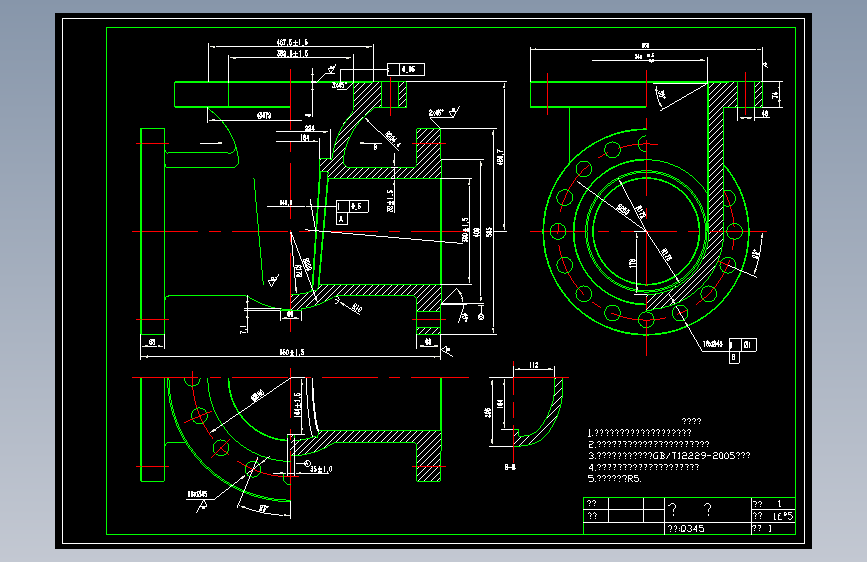Select the 112 dimension above section B-B
The height and width of the screenshot is (562, 867).
pos(534,365)
